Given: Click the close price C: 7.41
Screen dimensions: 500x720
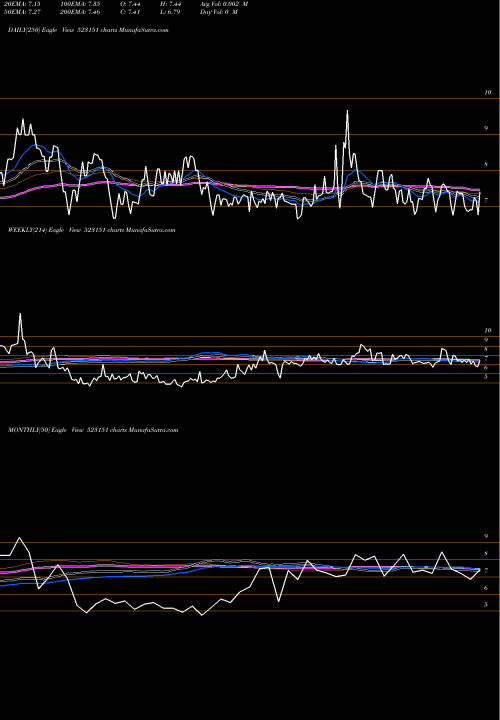Looking at the screenshot, I should pos(130,12).
